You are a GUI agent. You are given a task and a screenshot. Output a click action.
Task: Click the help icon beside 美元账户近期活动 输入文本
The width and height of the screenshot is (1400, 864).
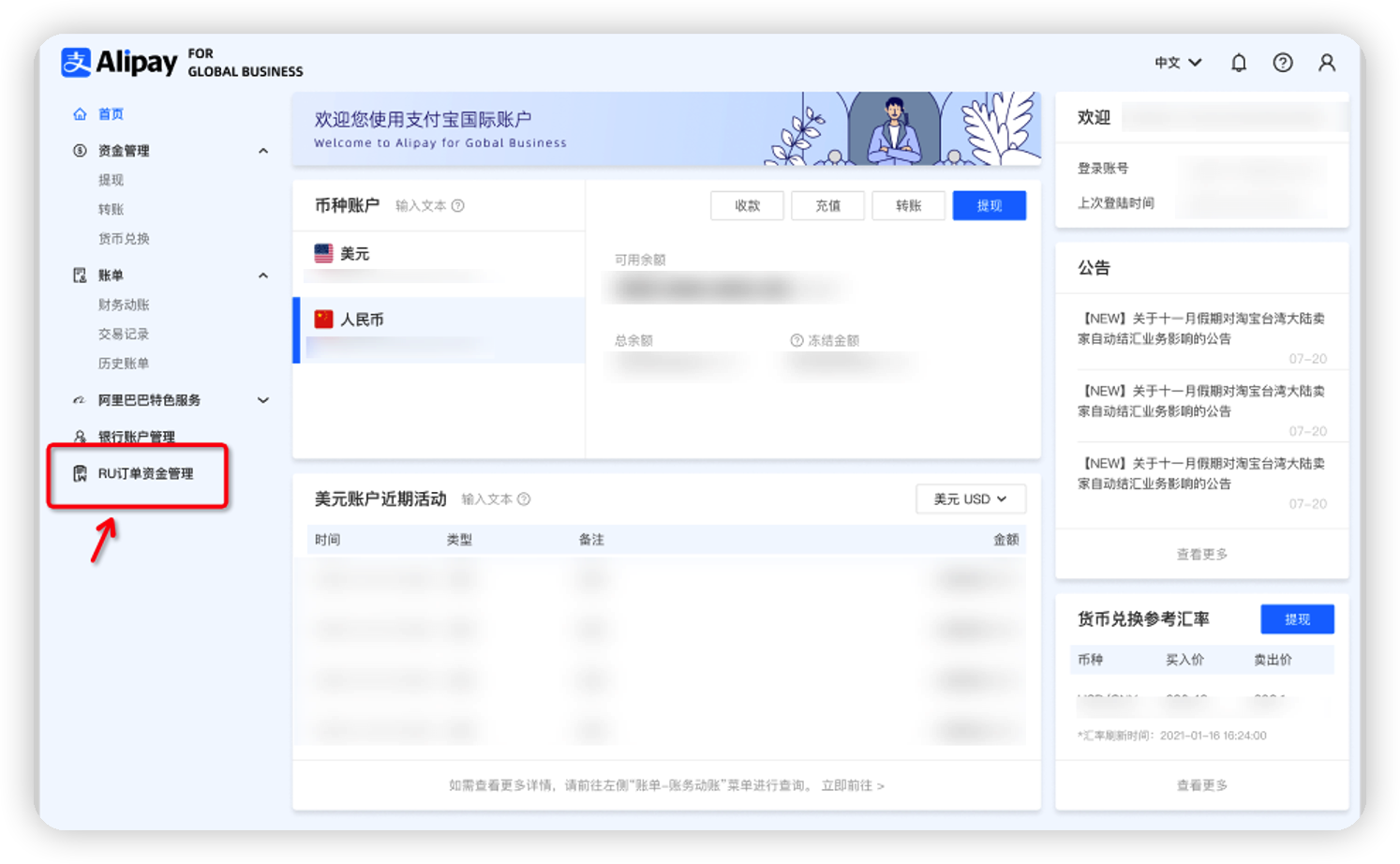[x=525, y=499]
